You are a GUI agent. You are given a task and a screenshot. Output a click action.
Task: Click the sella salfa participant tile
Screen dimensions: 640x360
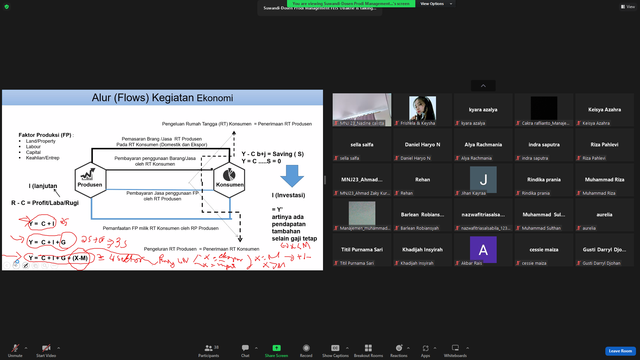pyautogui.click(x=362, y=144)
